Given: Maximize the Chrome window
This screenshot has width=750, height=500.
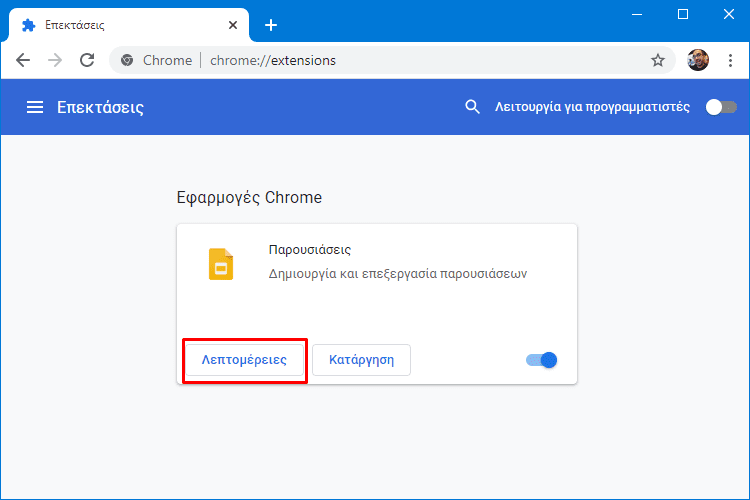Looking at the screenshot, I should tap(683, 14).
